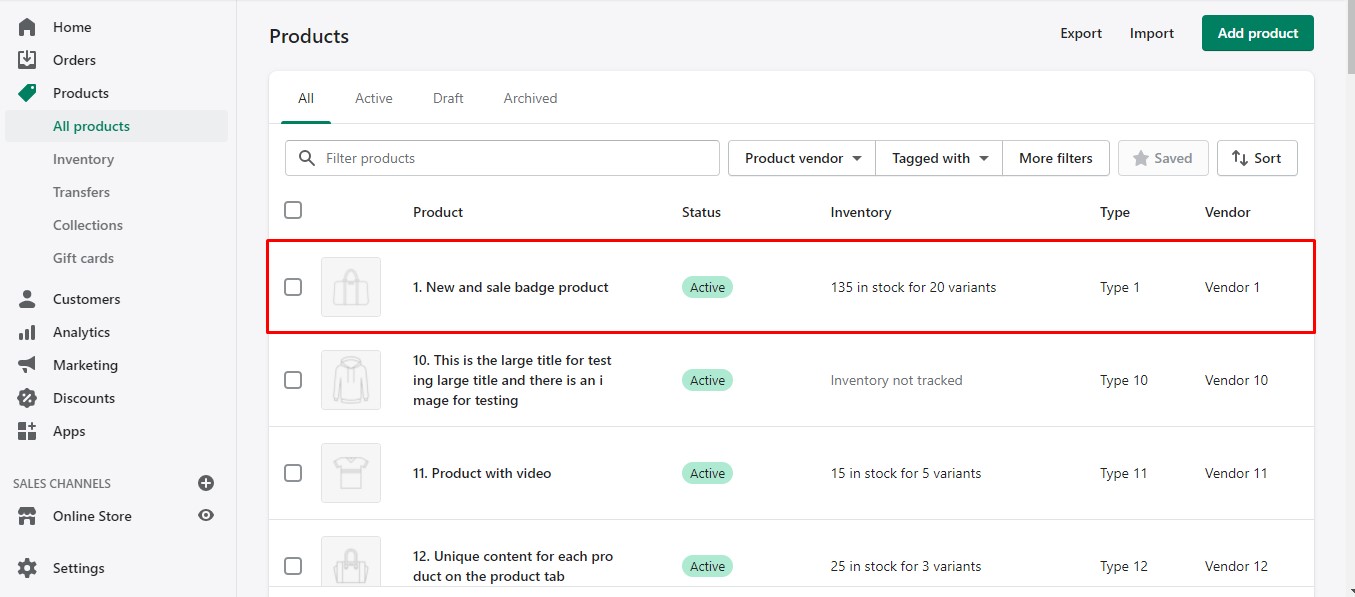Screen dimensions: 1355x597
Task: Open the Apps icon
Action: (28, 430)
